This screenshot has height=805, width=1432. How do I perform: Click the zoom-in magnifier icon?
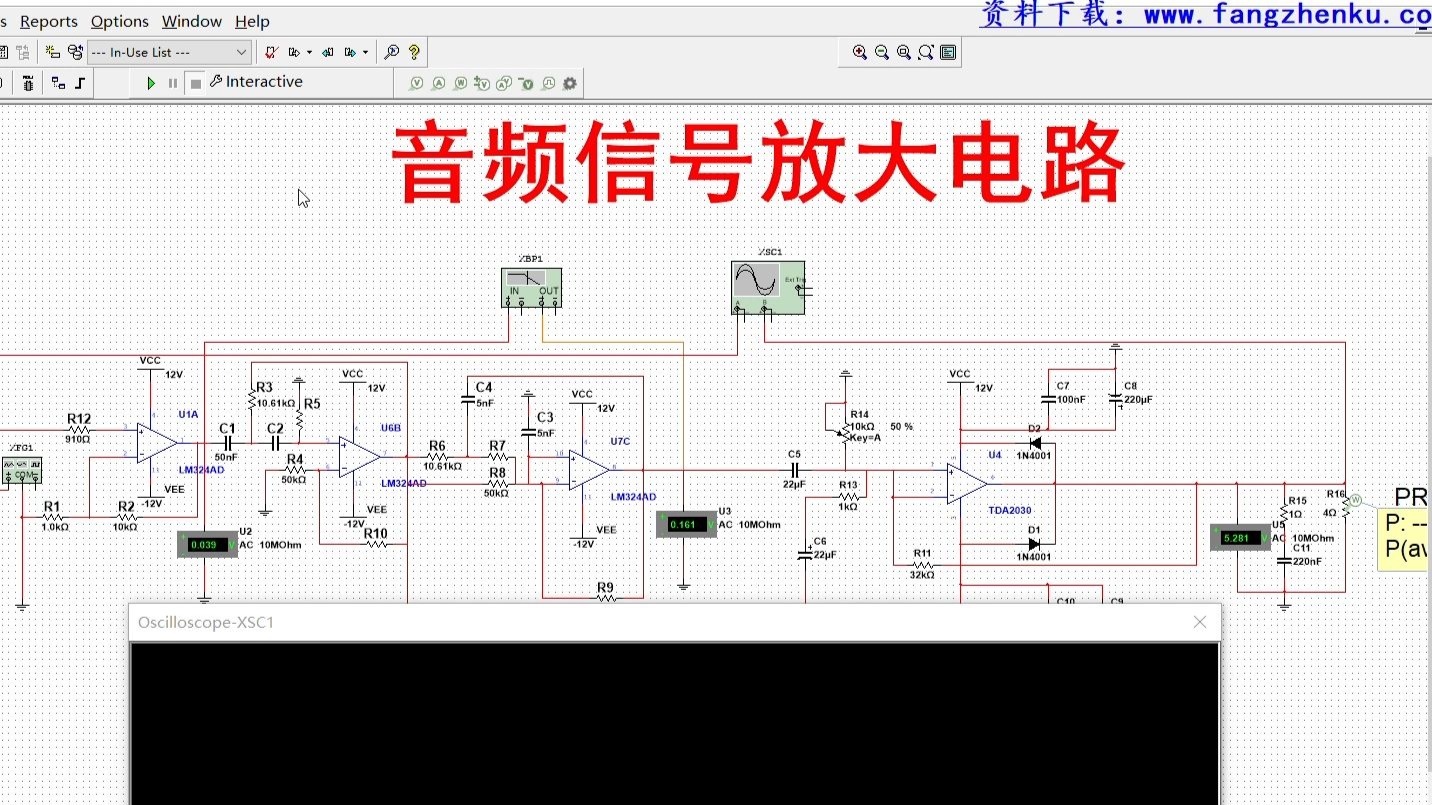(x=860, y=52)
